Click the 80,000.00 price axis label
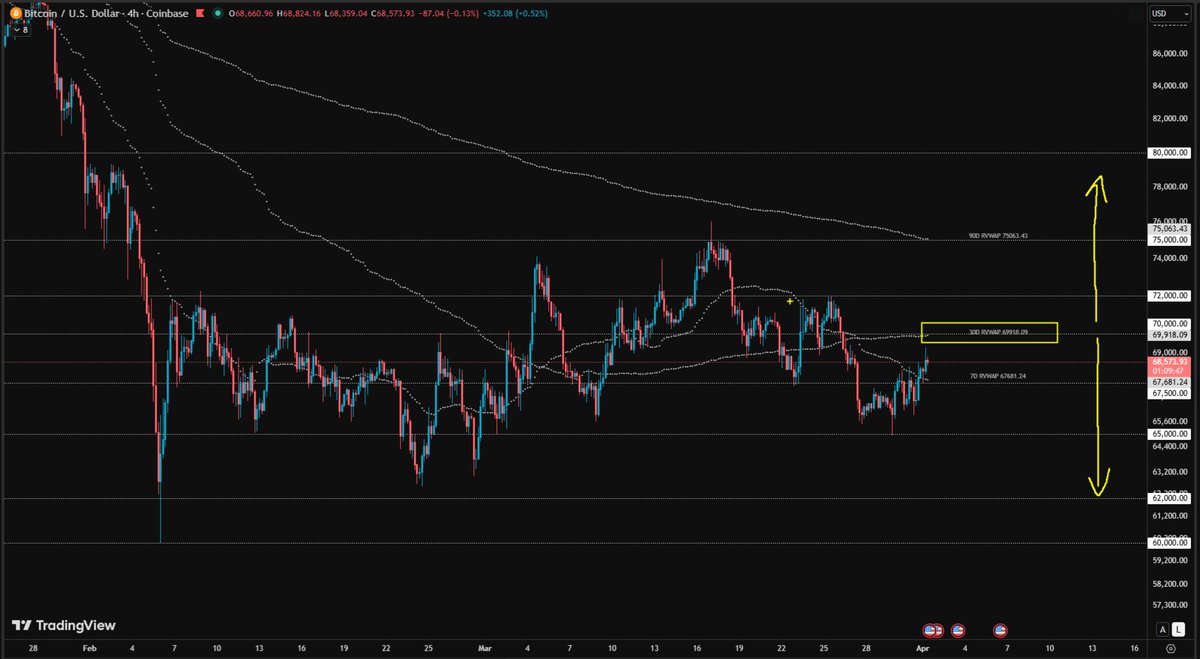1200x659 pixels. pyautogui.click(x=1170, y=153)
